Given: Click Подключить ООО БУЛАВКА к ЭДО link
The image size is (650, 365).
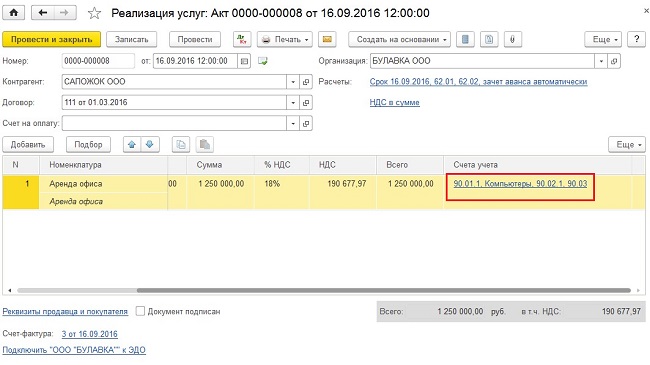Looking at the screenshot, I should click(x=74, y=350).
